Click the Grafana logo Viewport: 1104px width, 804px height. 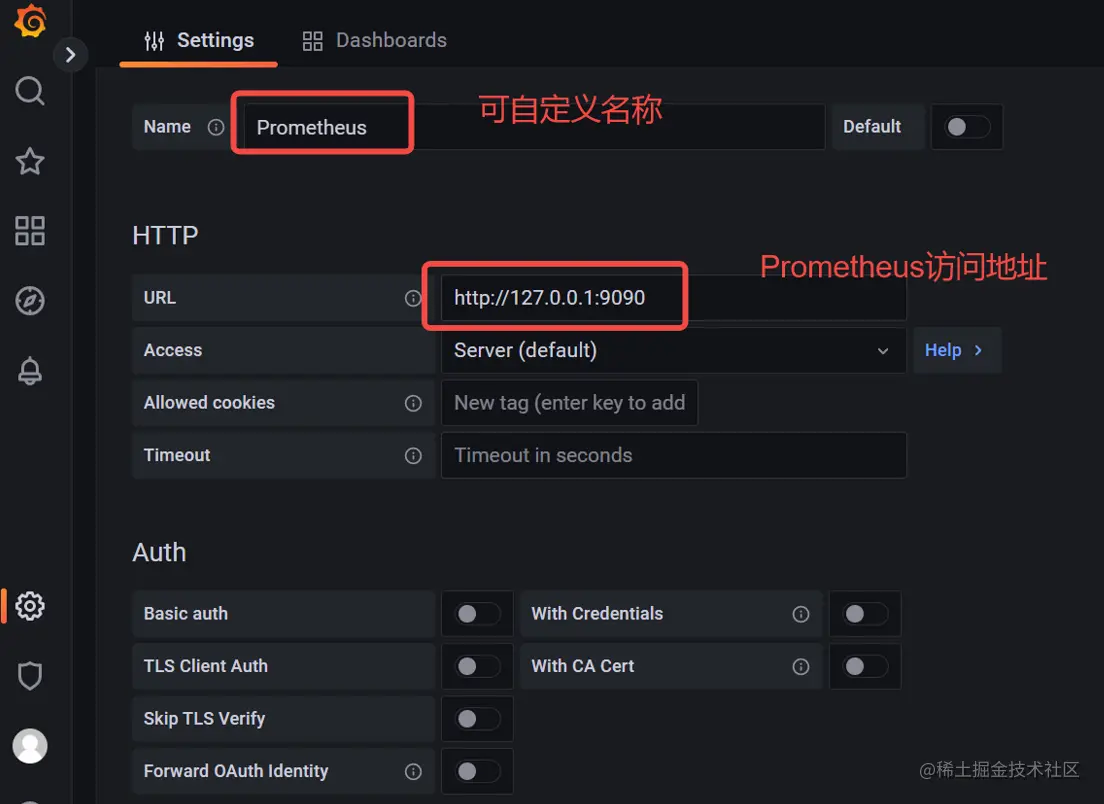pos(30,19)
